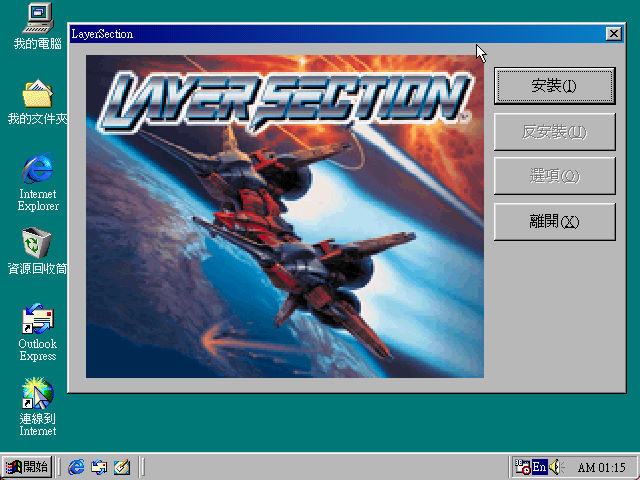
Task: Click the LayerSection window title bar
Action: coord(346,34)
